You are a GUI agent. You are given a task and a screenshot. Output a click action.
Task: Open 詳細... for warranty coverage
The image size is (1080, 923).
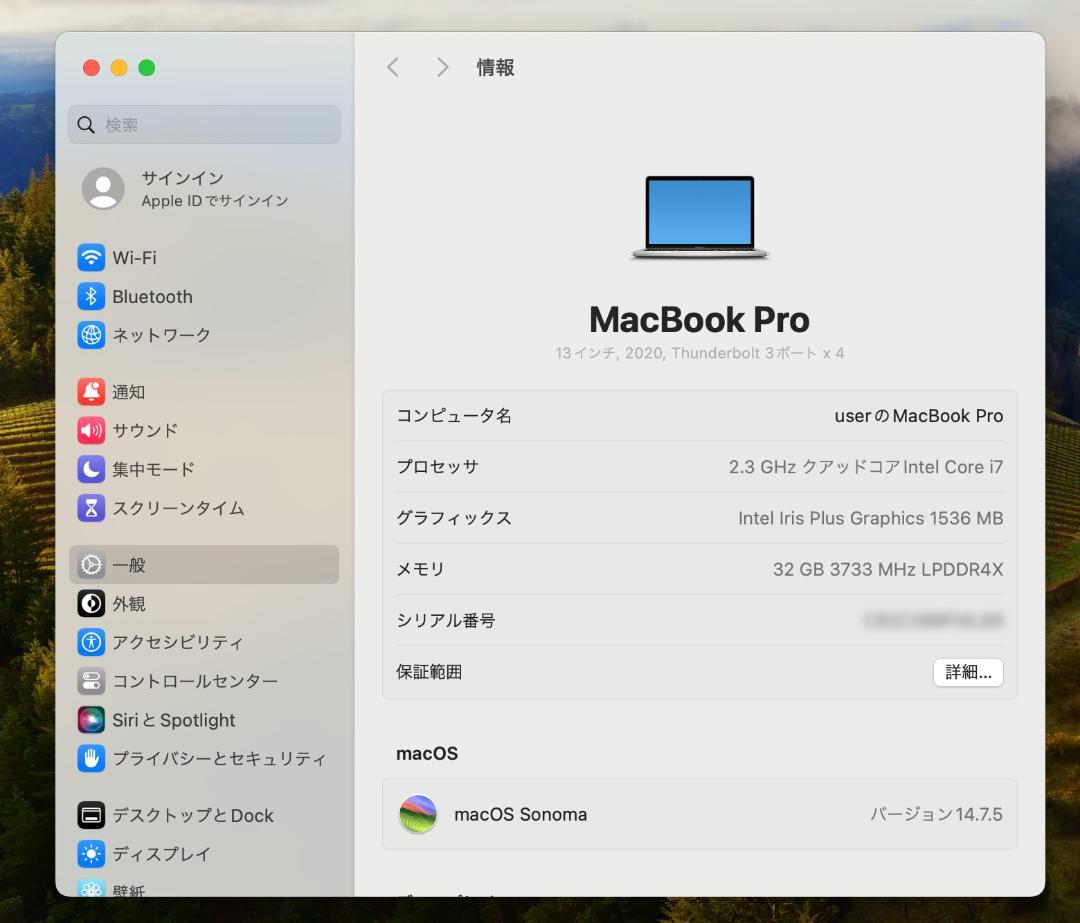click(x=968, y=672)
